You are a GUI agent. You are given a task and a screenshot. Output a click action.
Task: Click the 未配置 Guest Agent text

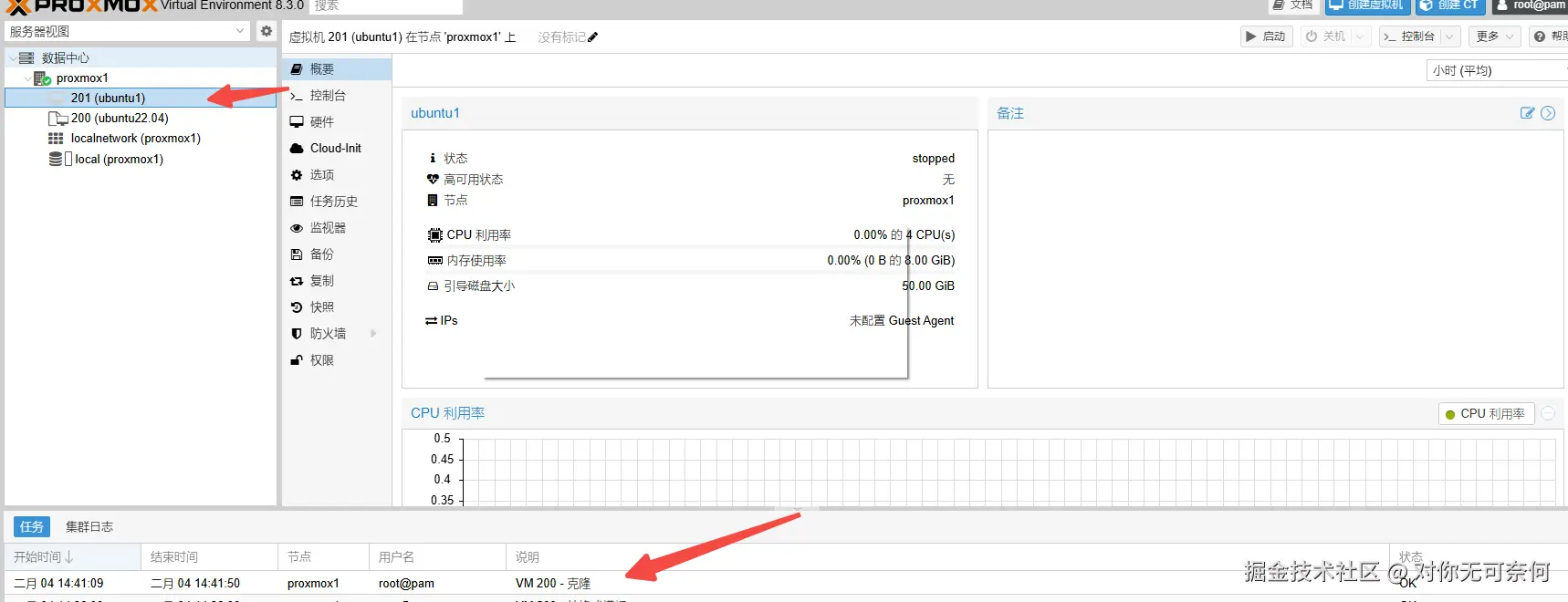902,321
